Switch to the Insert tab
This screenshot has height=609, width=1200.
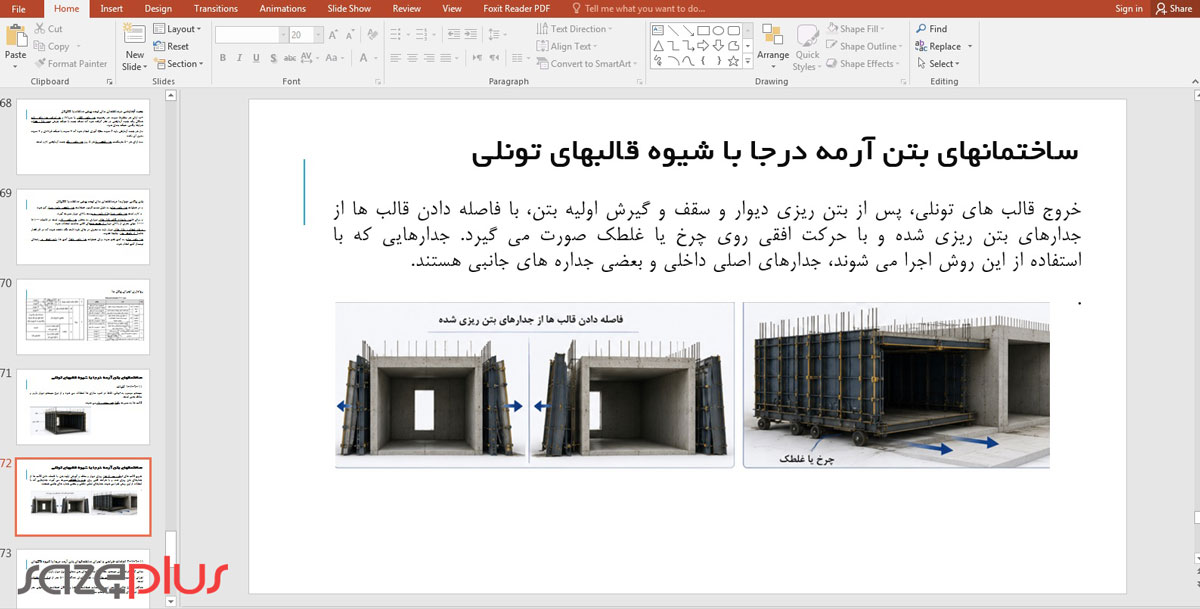[x=112, y=8]
